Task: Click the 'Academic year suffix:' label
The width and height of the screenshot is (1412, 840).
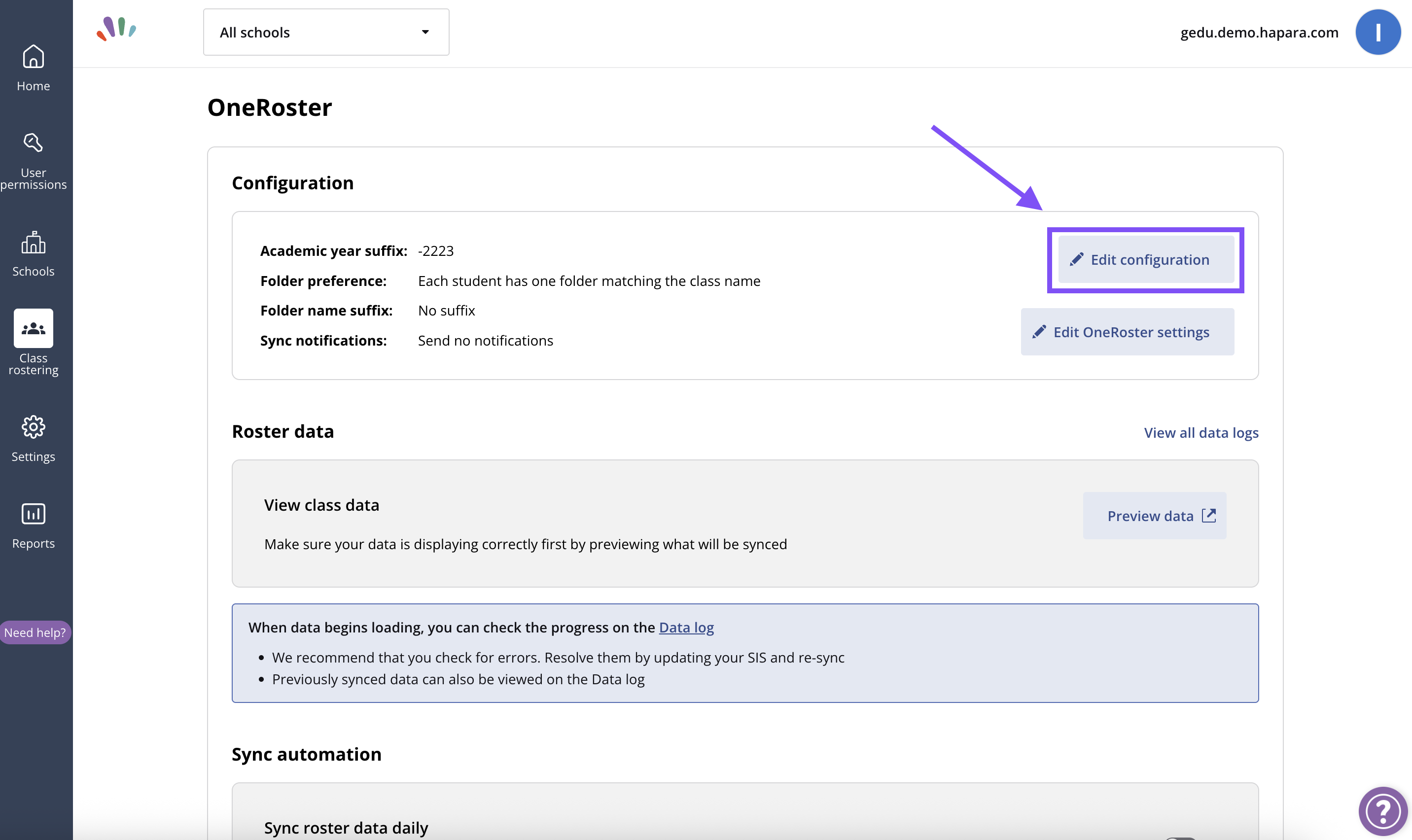Action: [x=334, y=251]
